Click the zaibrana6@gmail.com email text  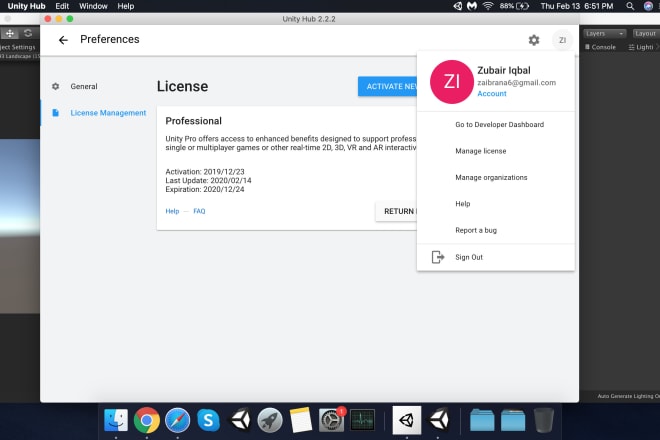coord(516,83)
